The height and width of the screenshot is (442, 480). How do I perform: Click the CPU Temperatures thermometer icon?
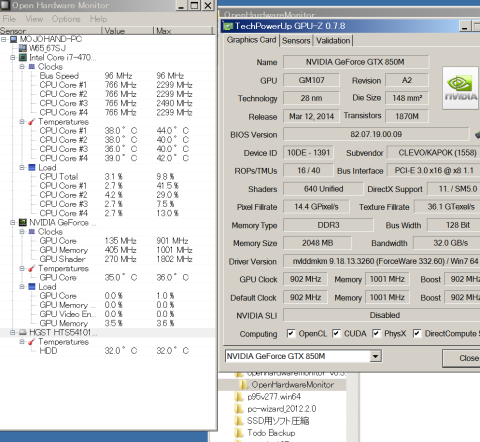[32, 122]
